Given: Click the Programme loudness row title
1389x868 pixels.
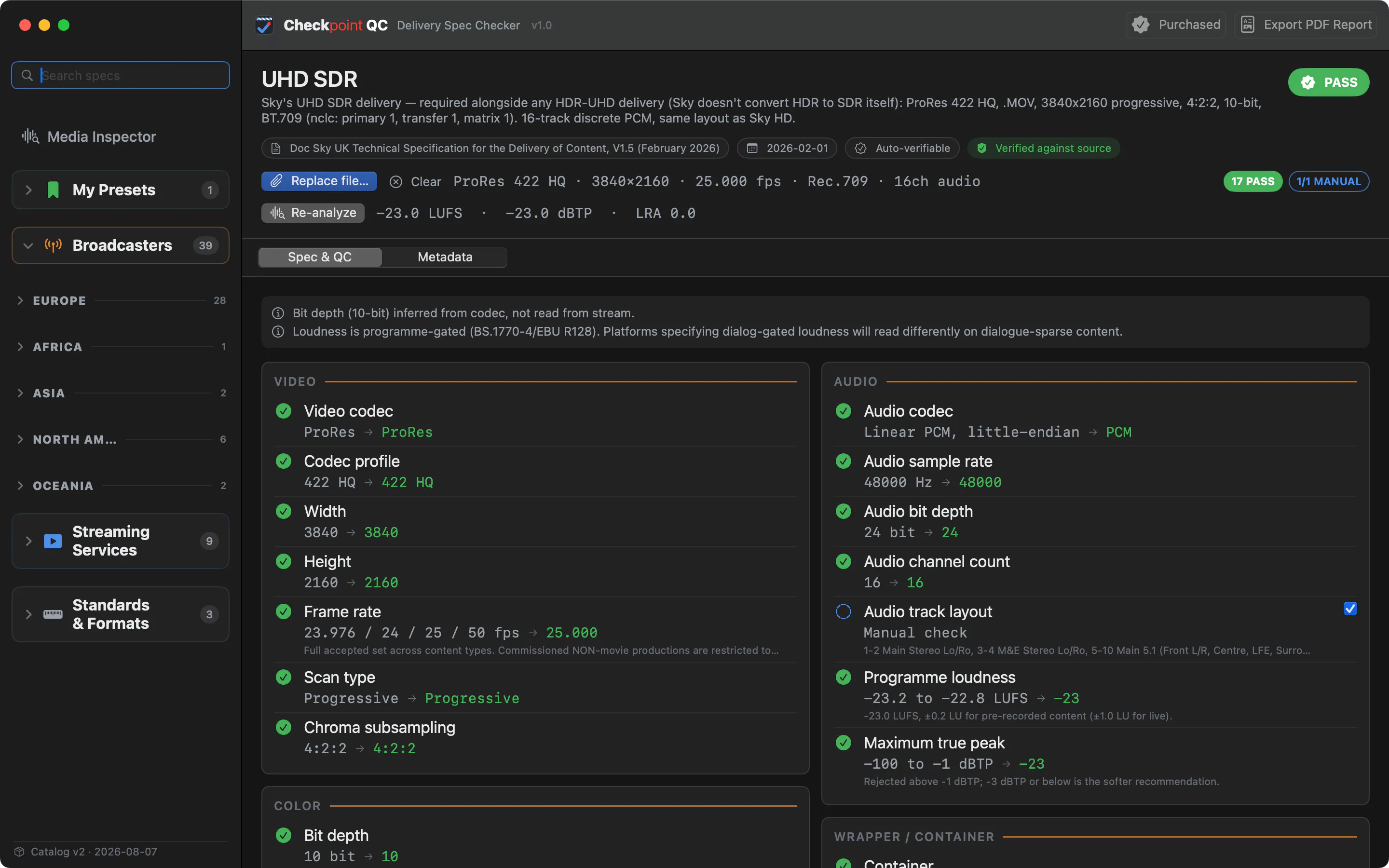Looking at the screenshot, I should click(x=940, y=678).
